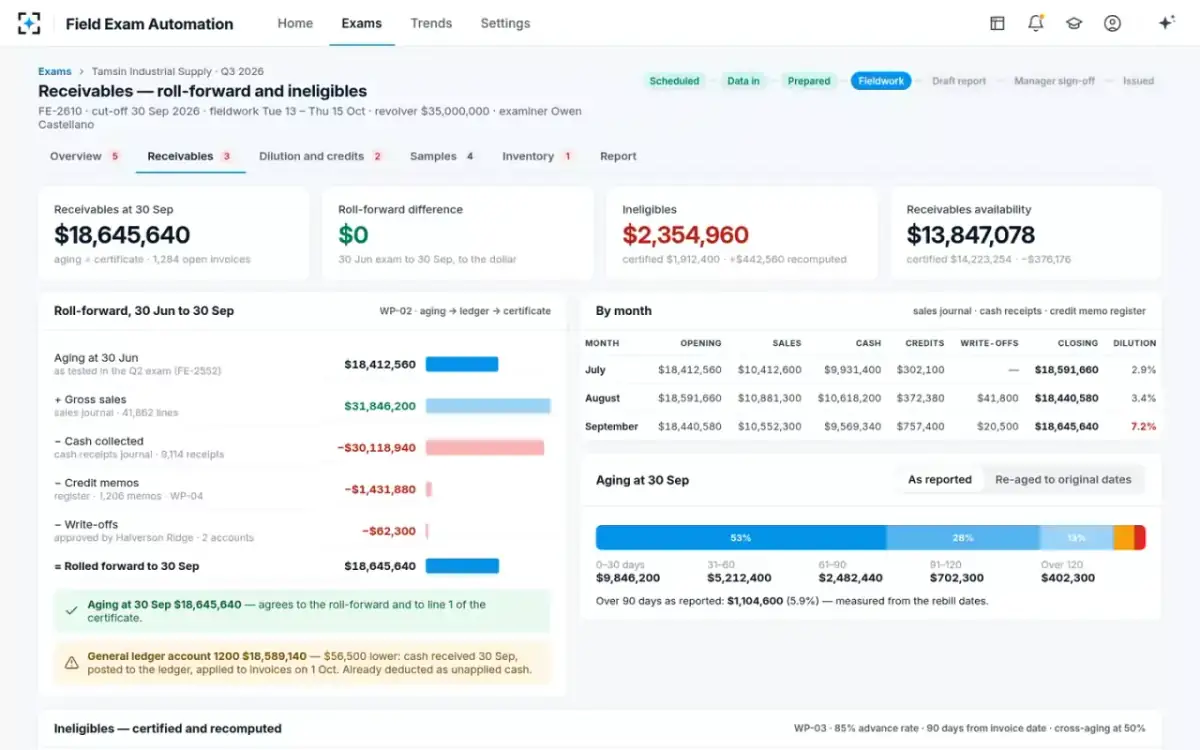Switch to the Overview tab
Screen dimensions: 1200x750
tap(86, 156)
